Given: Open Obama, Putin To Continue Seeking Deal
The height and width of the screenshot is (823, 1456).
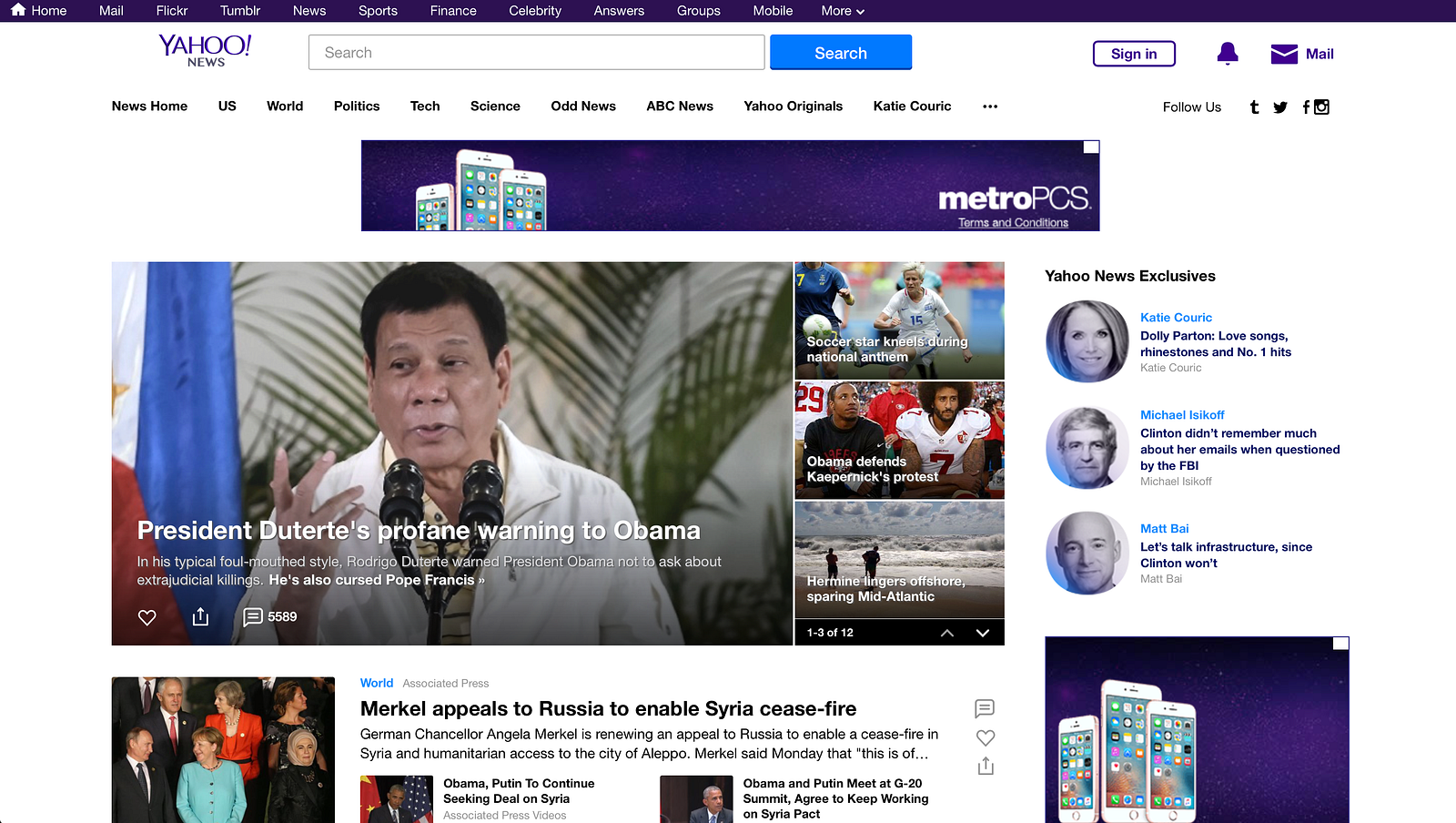Looking at the screenshot, I should pyautogui.click(x=519, y=791).
